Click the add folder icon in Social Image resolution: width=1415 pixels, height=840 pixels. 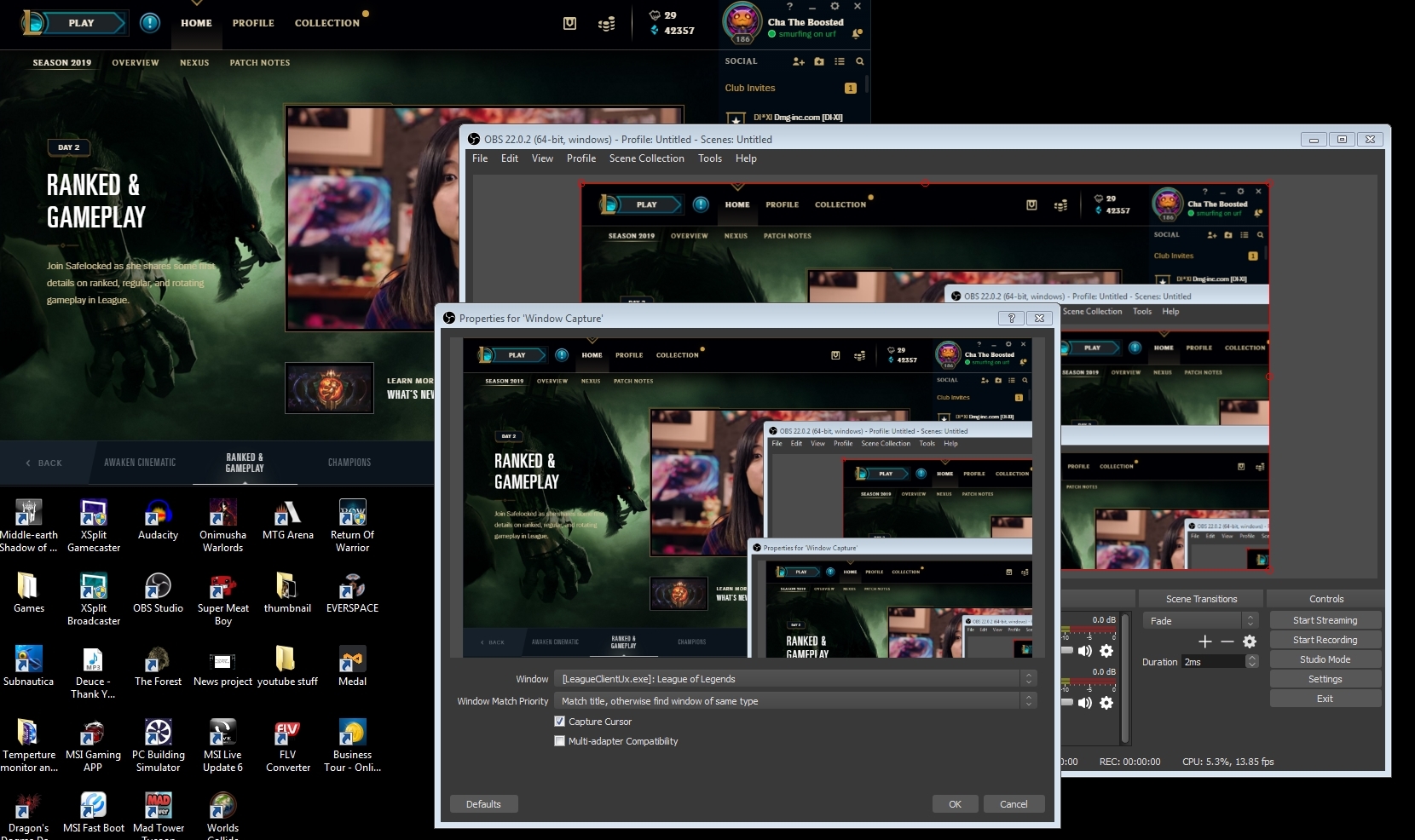pos(819,61)
